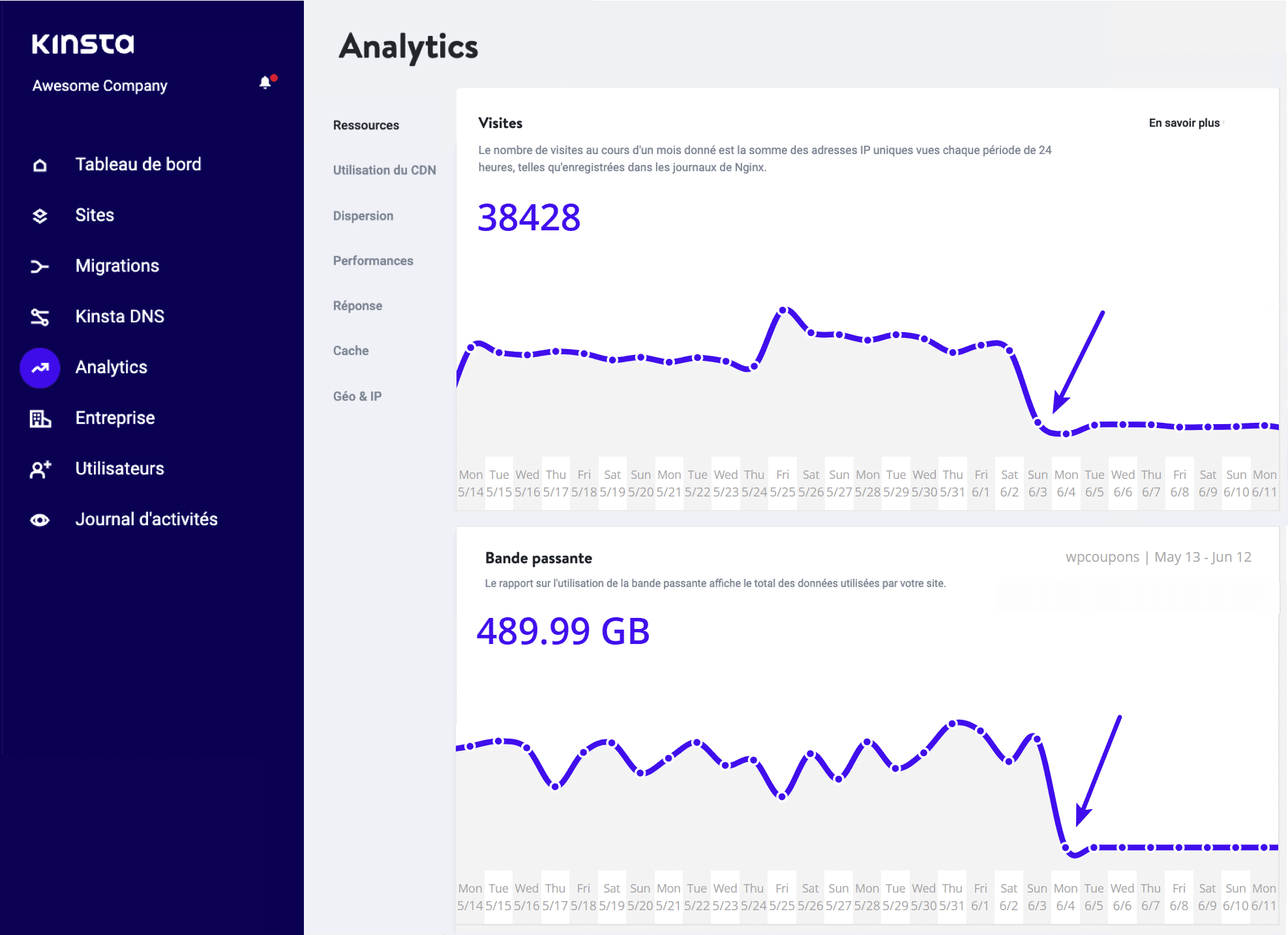Screen dimensions: 1288x935
Task: Click the Utilisateurs add-user icon
Action: tap(40, 469)
